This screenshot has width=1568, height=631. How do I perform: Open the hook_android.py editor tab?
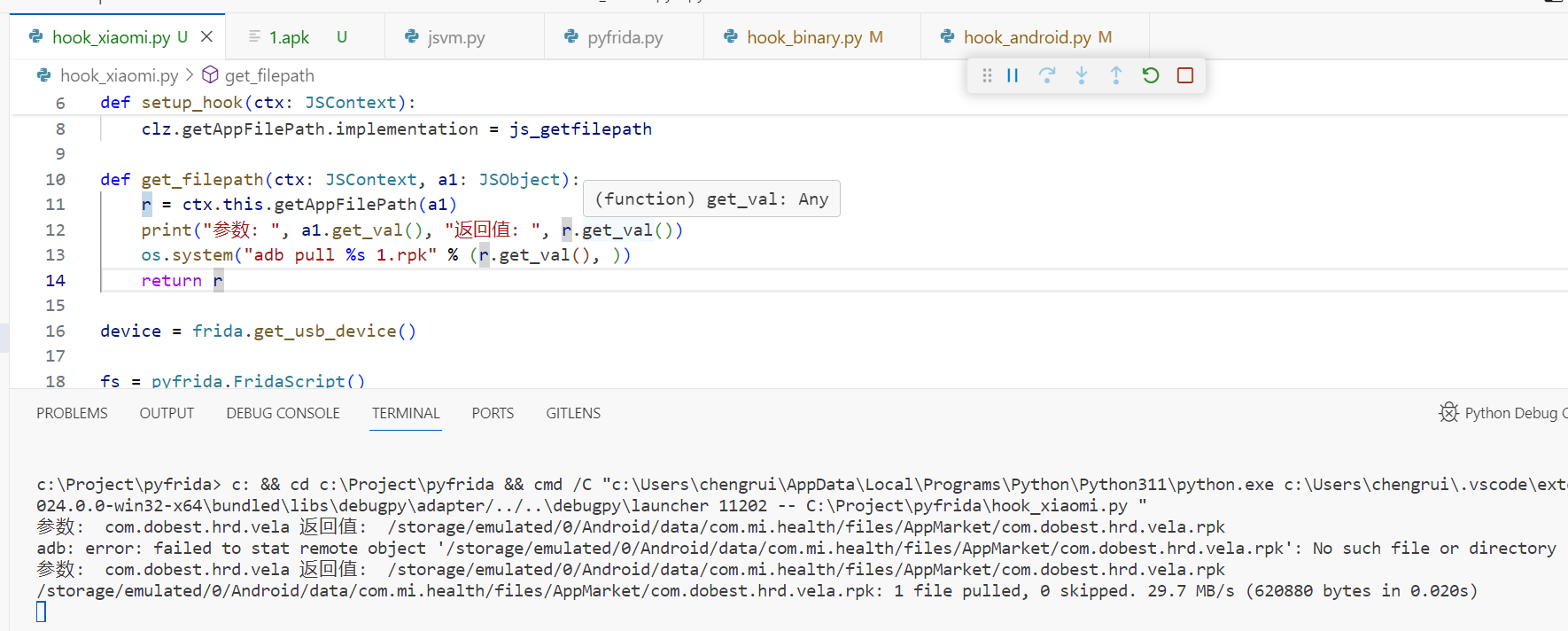(1027, 37)
